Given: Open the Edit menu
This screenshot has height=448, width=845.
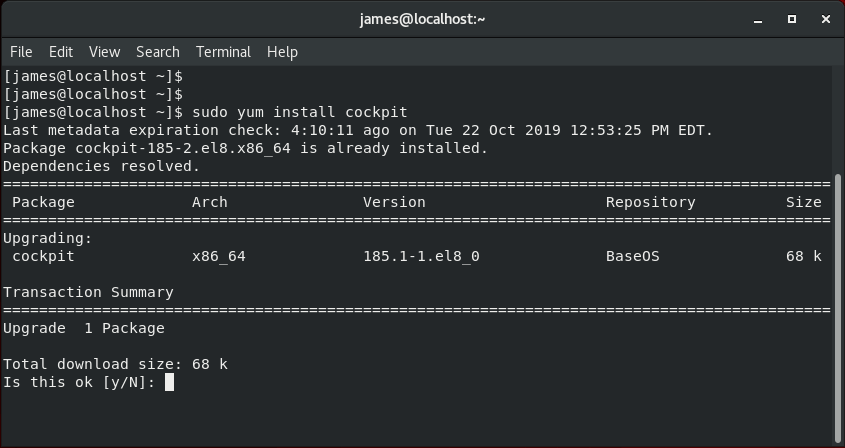Looking at the screenshot, I should 61,52.
